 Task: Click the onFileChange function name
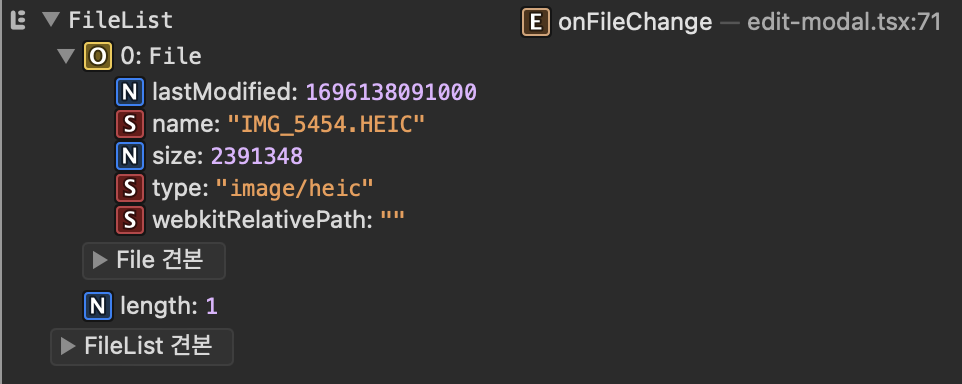pyautogui.click(x=635, y=23)
